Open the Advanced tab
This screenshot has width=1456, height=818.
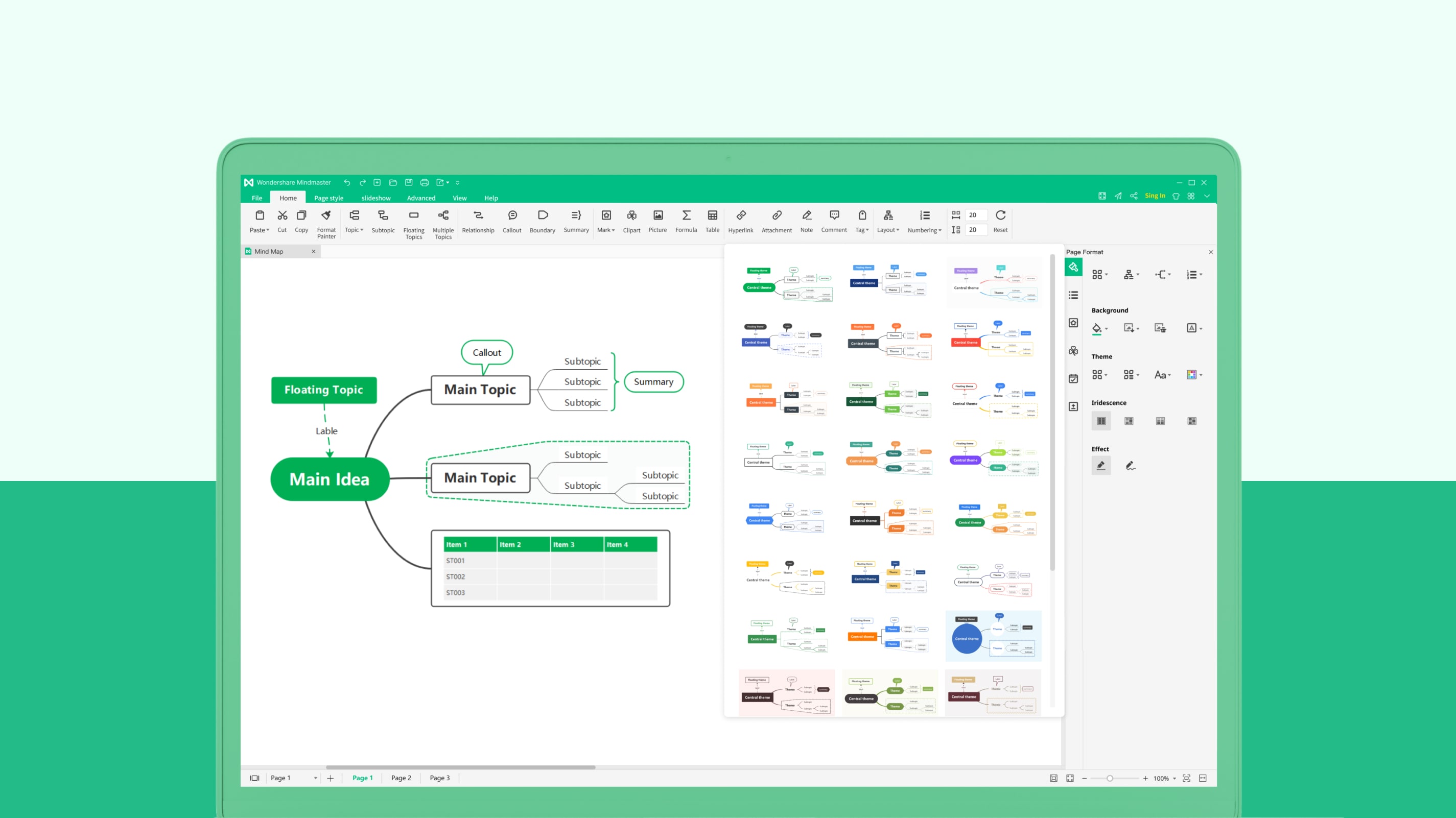(x=421, y=198)
